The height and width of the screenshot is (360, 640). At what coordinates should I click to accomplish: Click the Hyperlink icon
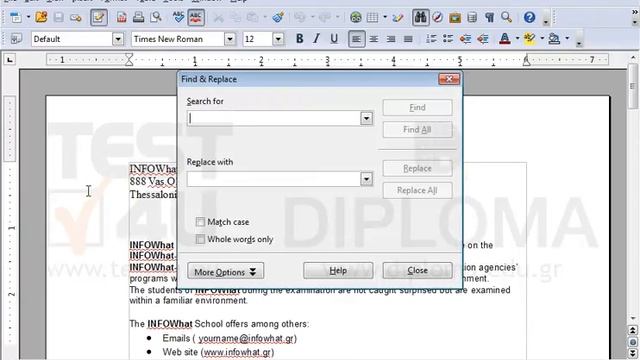click(356, 18)
